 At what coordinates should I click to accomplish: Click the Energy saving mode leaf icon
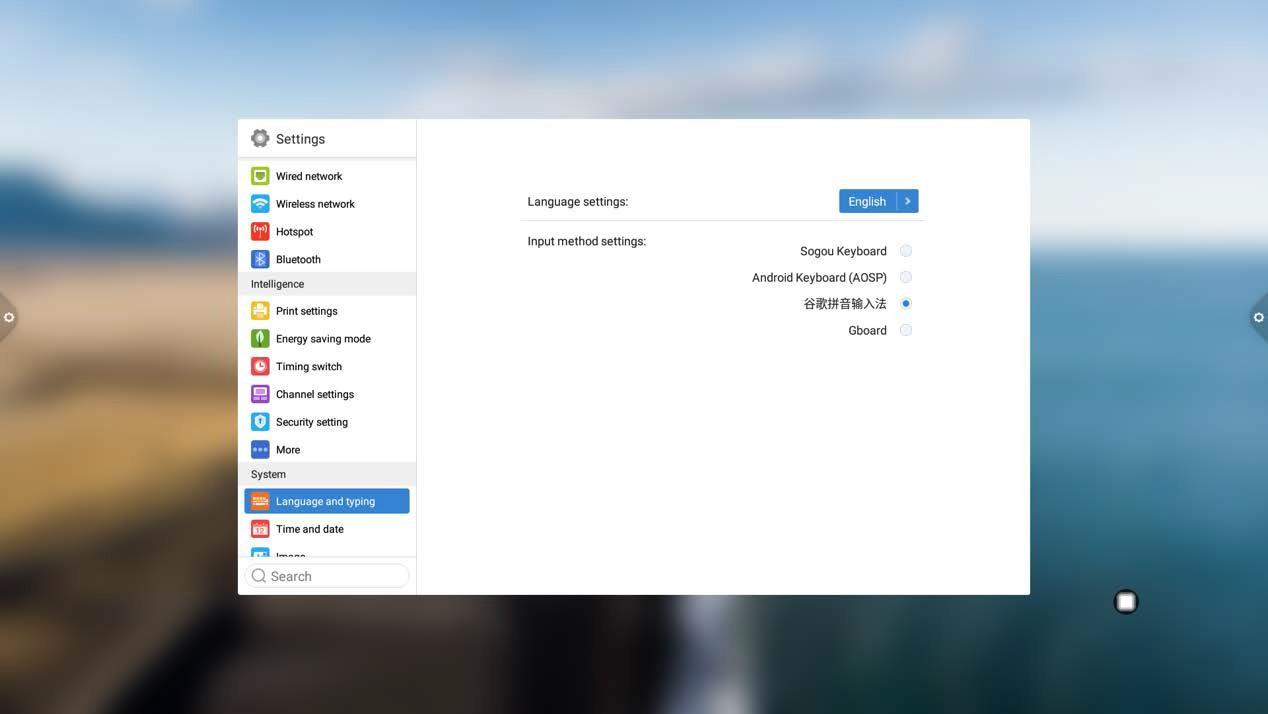pos(260,339)
